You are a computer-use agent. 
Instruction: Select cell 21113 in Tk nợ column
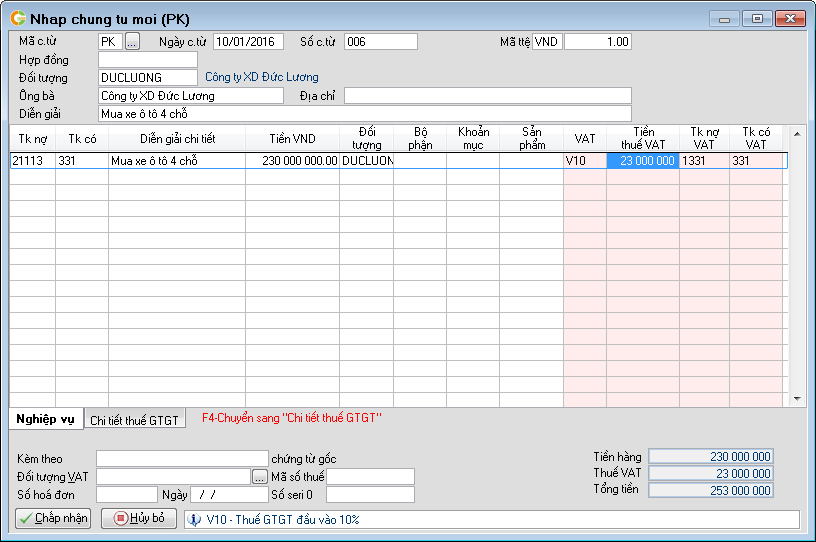[x=33, y=161]
